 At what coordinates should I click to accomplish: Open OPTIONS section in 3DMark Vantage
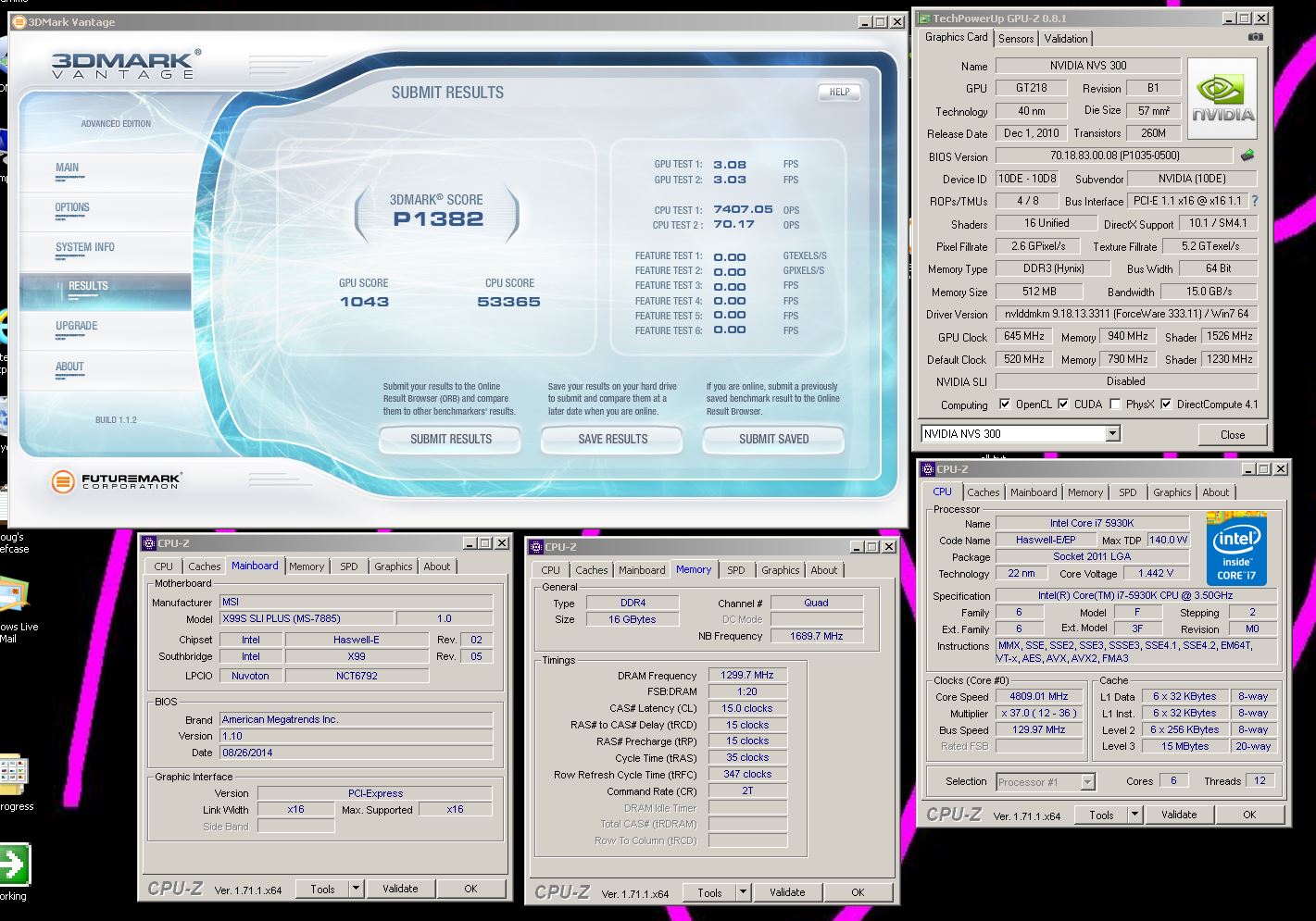pos(72,207)
